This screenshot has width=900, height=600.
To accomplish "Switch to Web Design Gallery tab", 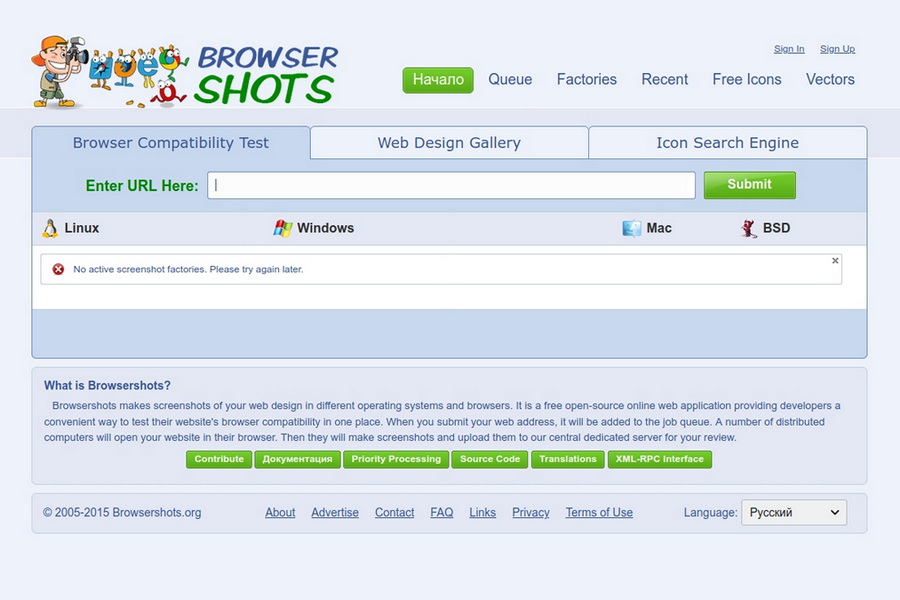I will (449, 143).
